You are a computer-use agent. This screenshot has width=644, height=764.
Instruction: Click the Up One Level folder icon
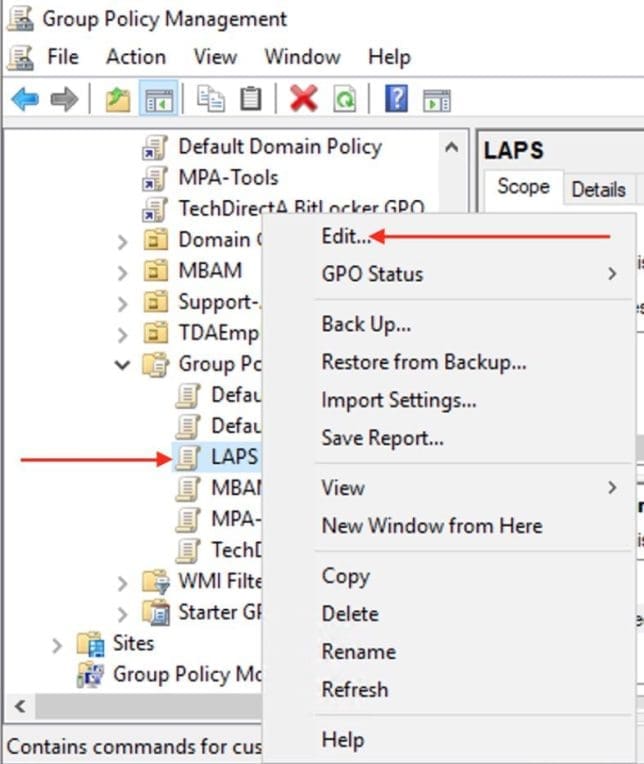(x=118, y=99)
